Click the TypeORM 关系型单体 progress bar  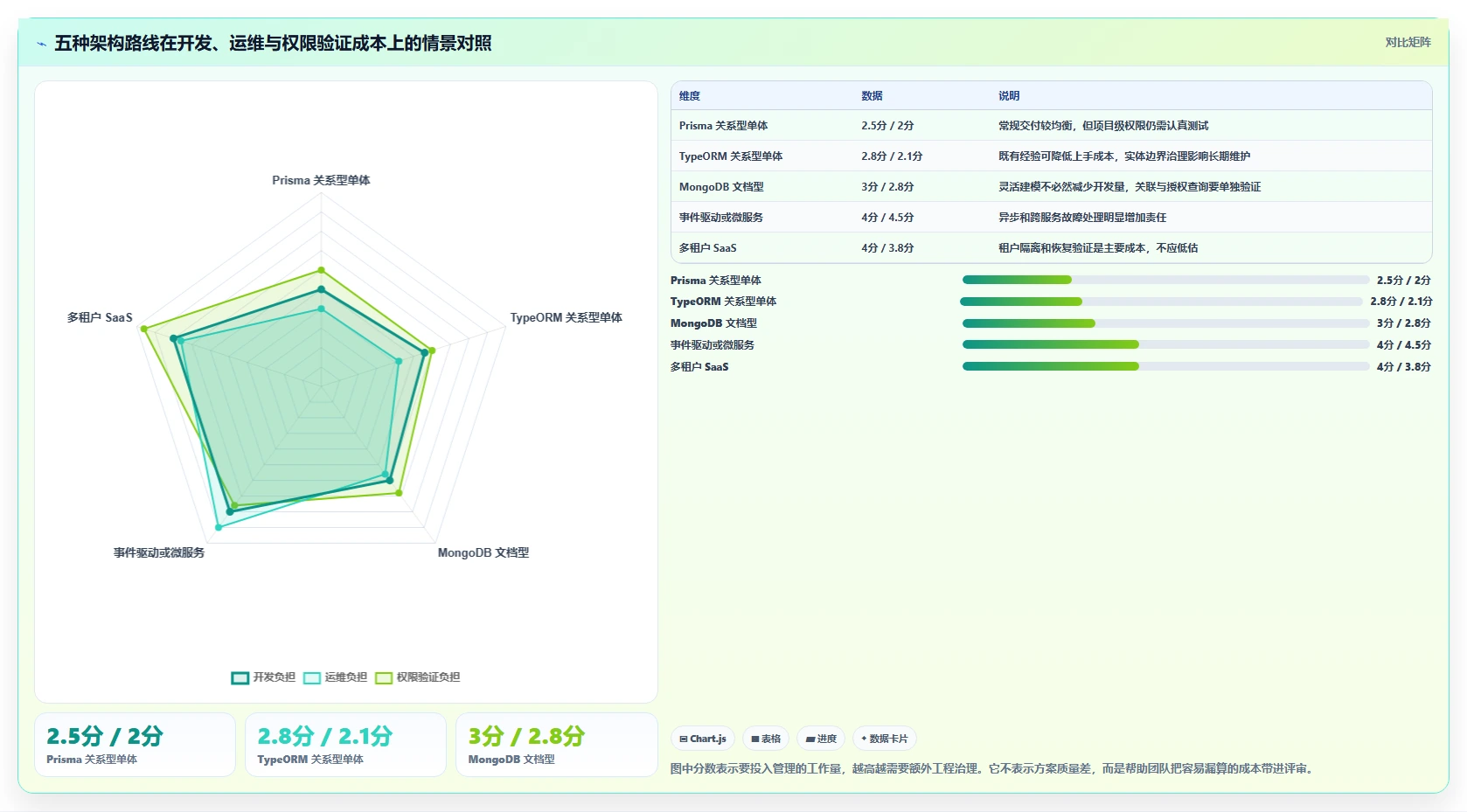click(x=1161, y=302)
